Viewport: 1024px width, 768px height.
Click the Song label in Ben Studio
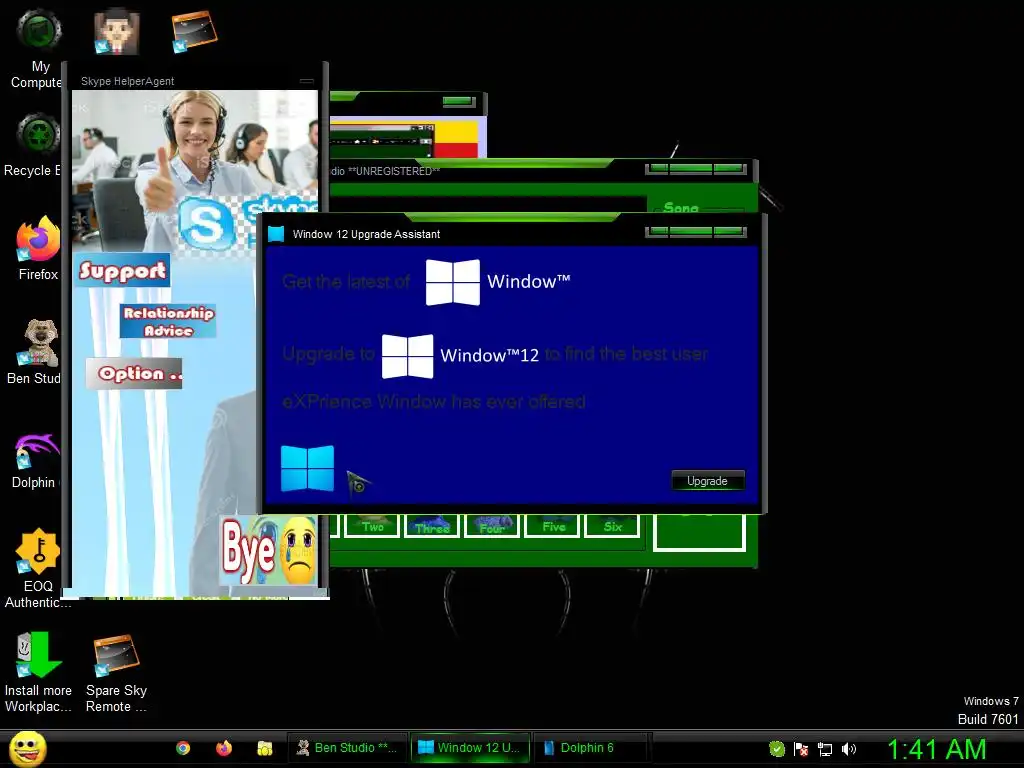click(x=680, y=207)
